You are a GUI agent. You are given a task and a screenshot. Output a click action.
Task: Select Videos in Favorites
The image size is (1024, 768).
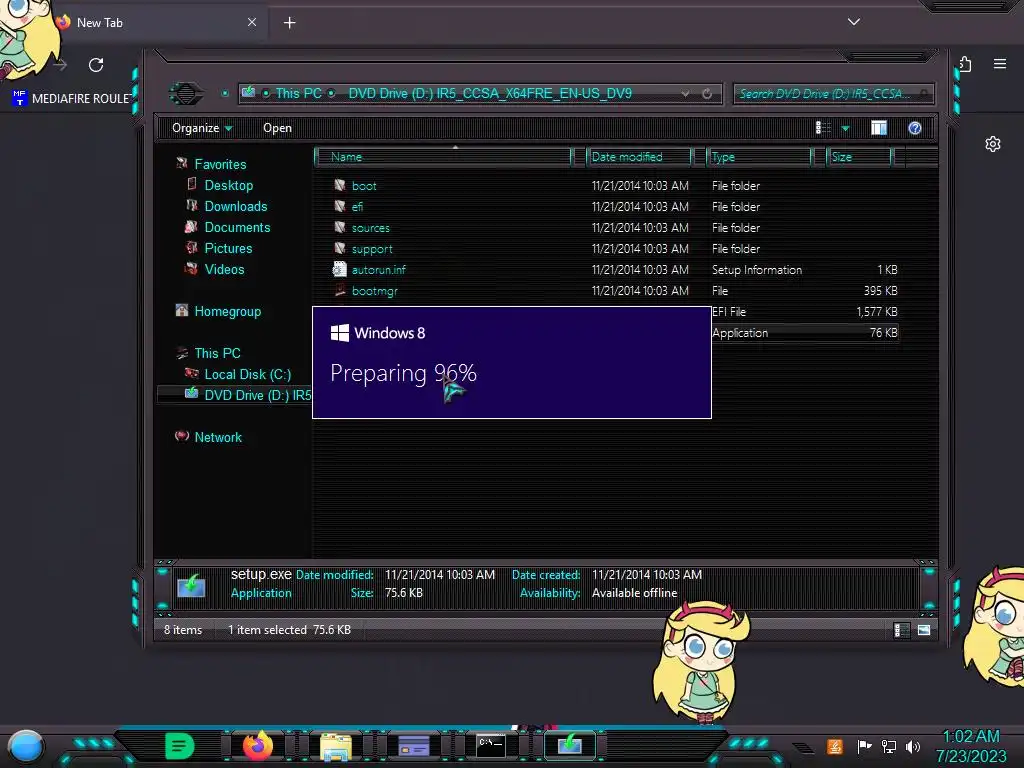tap(224, 269)
